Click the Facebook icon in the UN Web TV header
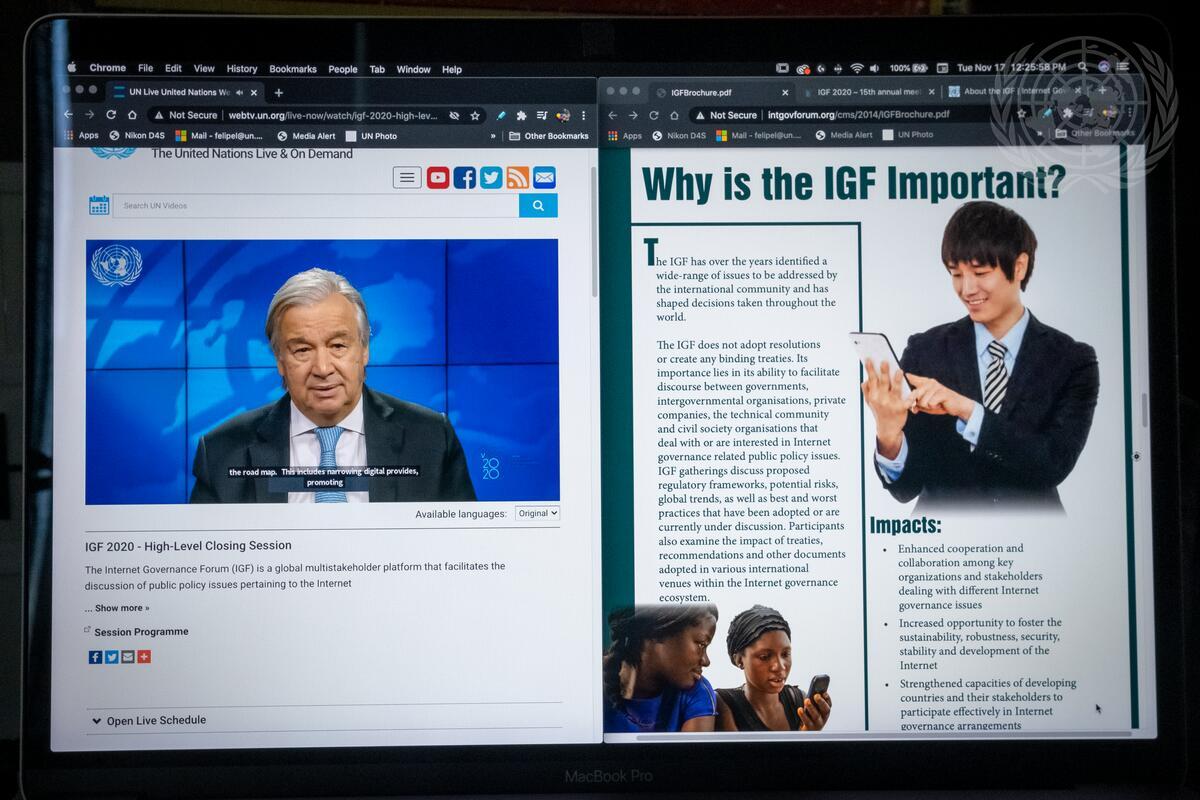Viewport: 1200px width, 800px height. point(464,178)
